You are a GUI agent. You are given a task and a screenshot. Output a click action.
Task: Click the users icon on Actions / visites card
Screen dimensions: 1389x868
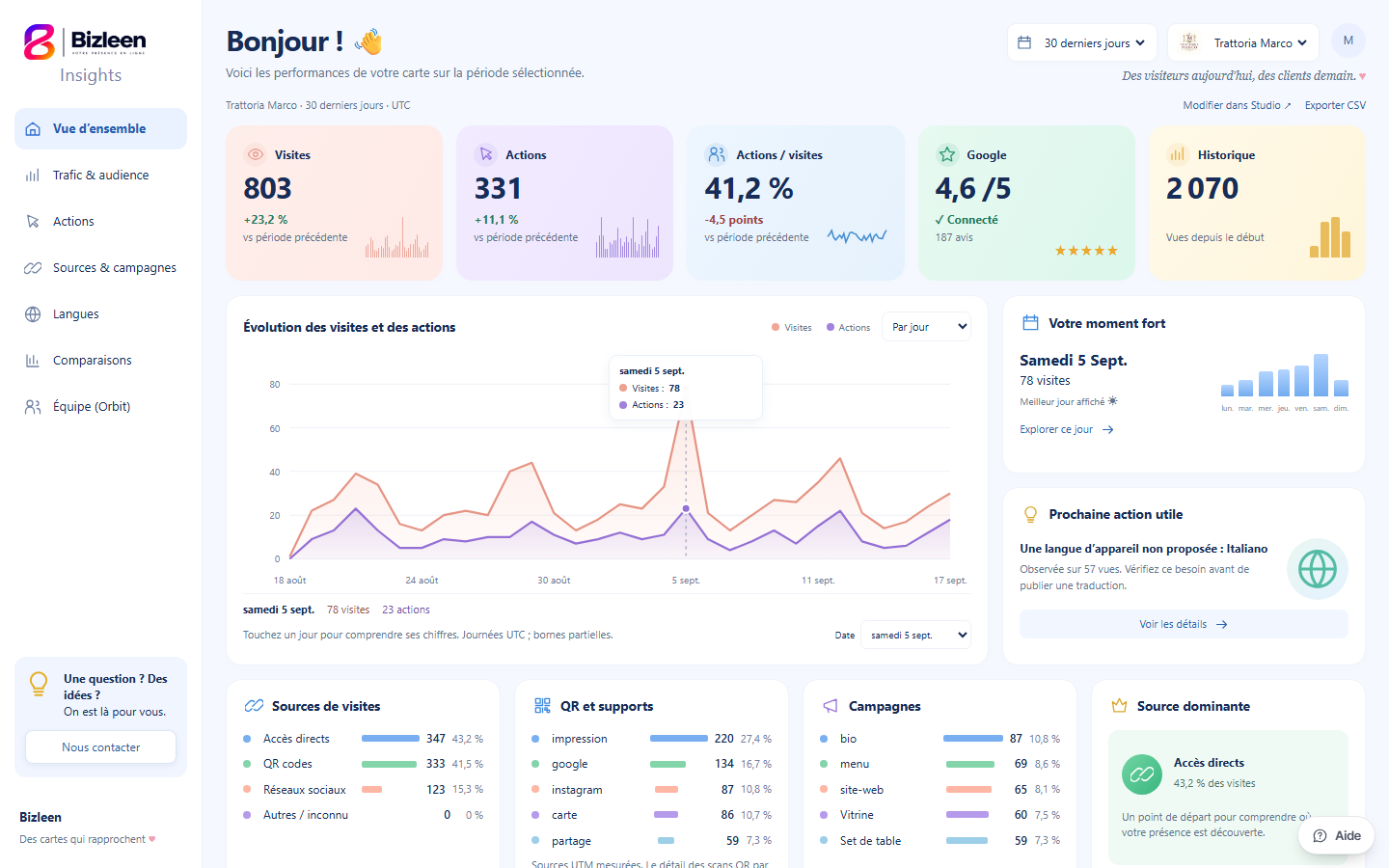pyautogui.click(x=716, y=154)
